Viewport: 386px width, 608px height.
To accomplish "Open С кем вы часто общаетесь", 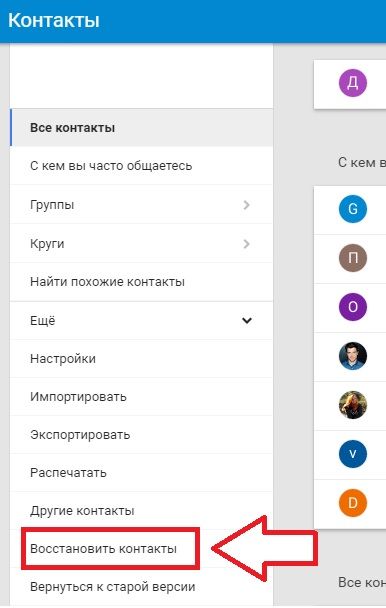I will 142,166.
